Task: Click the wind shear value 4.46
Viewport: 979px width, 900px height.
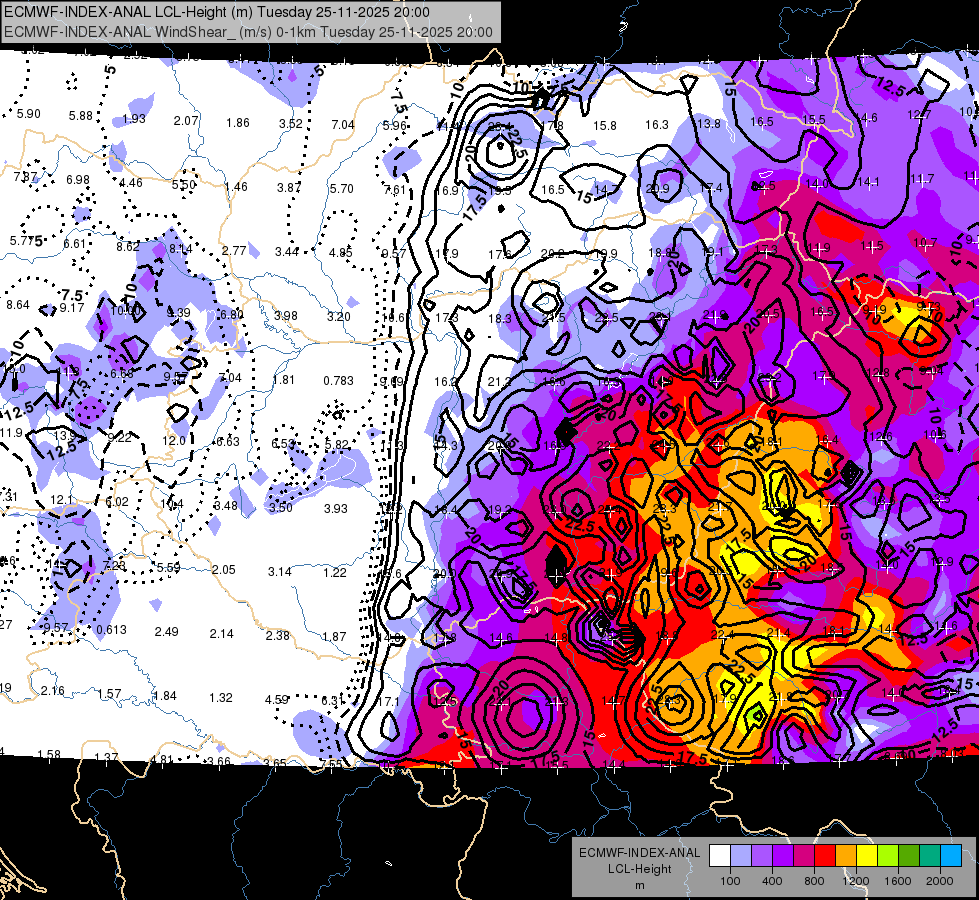Action: click(130, 182)
